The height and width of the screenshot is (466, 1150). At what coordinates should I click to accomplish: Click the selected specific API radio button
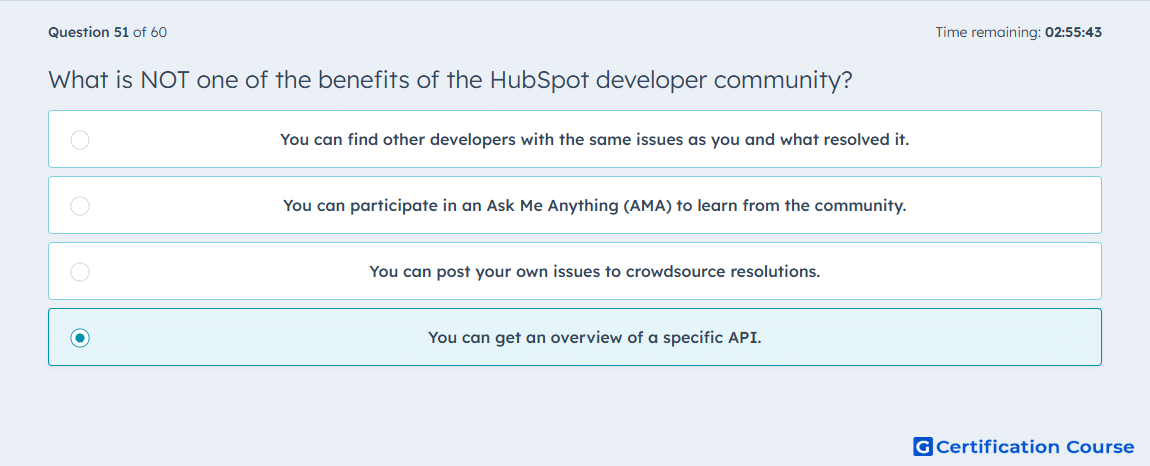[80, 338]
